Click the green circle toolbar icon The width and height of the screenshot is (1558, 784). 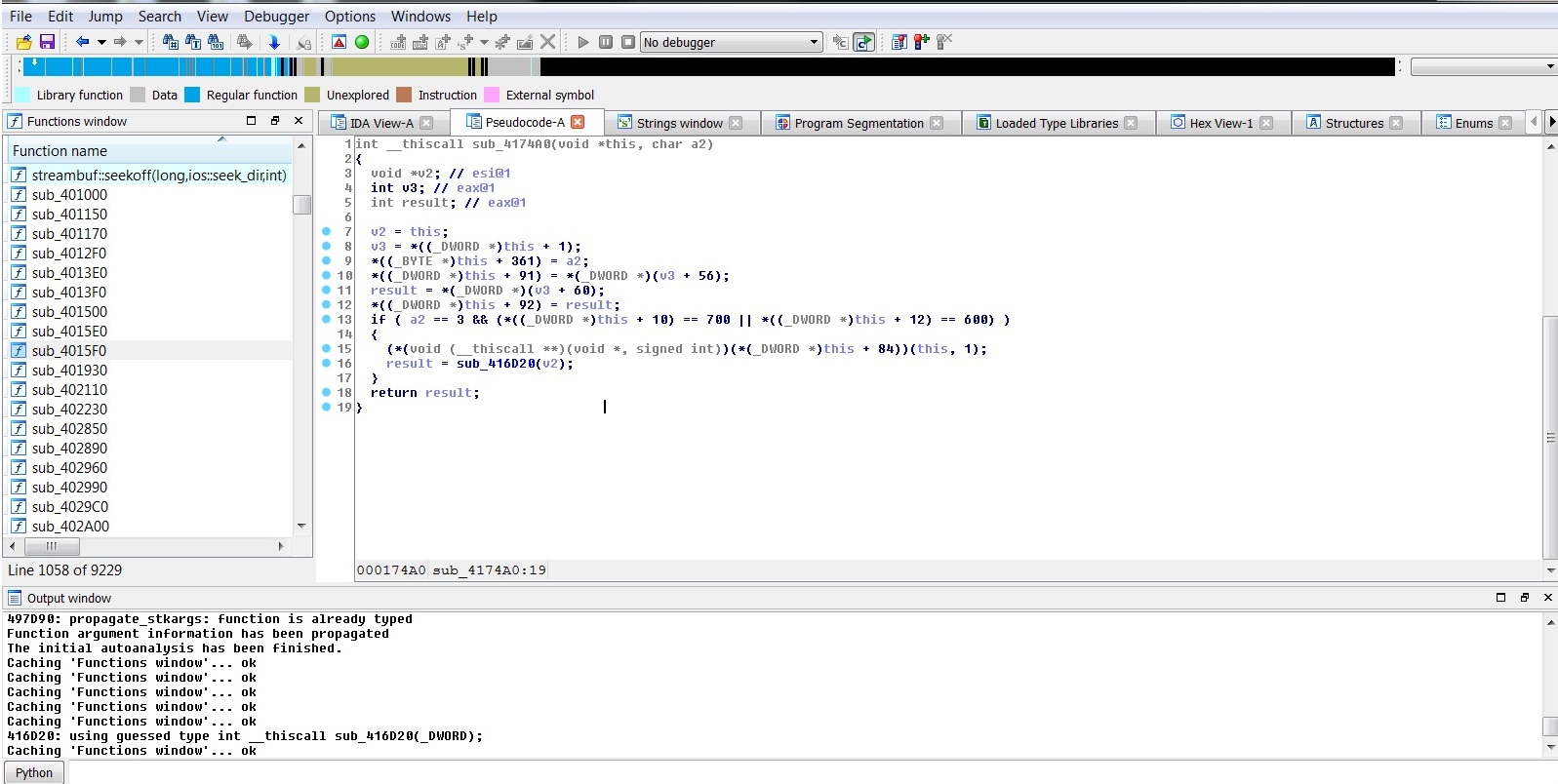click(362, 42)
